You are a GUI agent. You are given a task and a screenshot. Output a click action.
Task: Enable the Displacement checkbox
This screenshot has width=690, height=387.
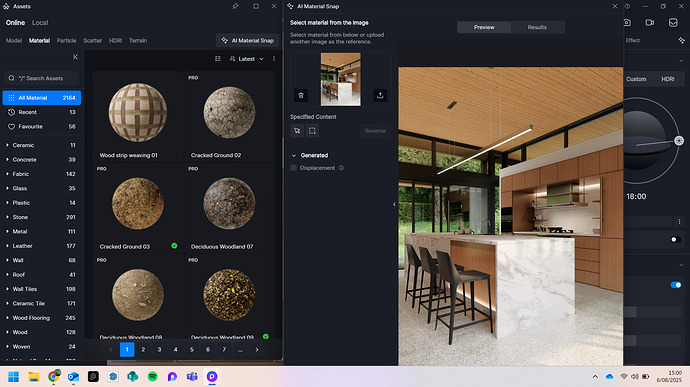[x=294, y=168]
